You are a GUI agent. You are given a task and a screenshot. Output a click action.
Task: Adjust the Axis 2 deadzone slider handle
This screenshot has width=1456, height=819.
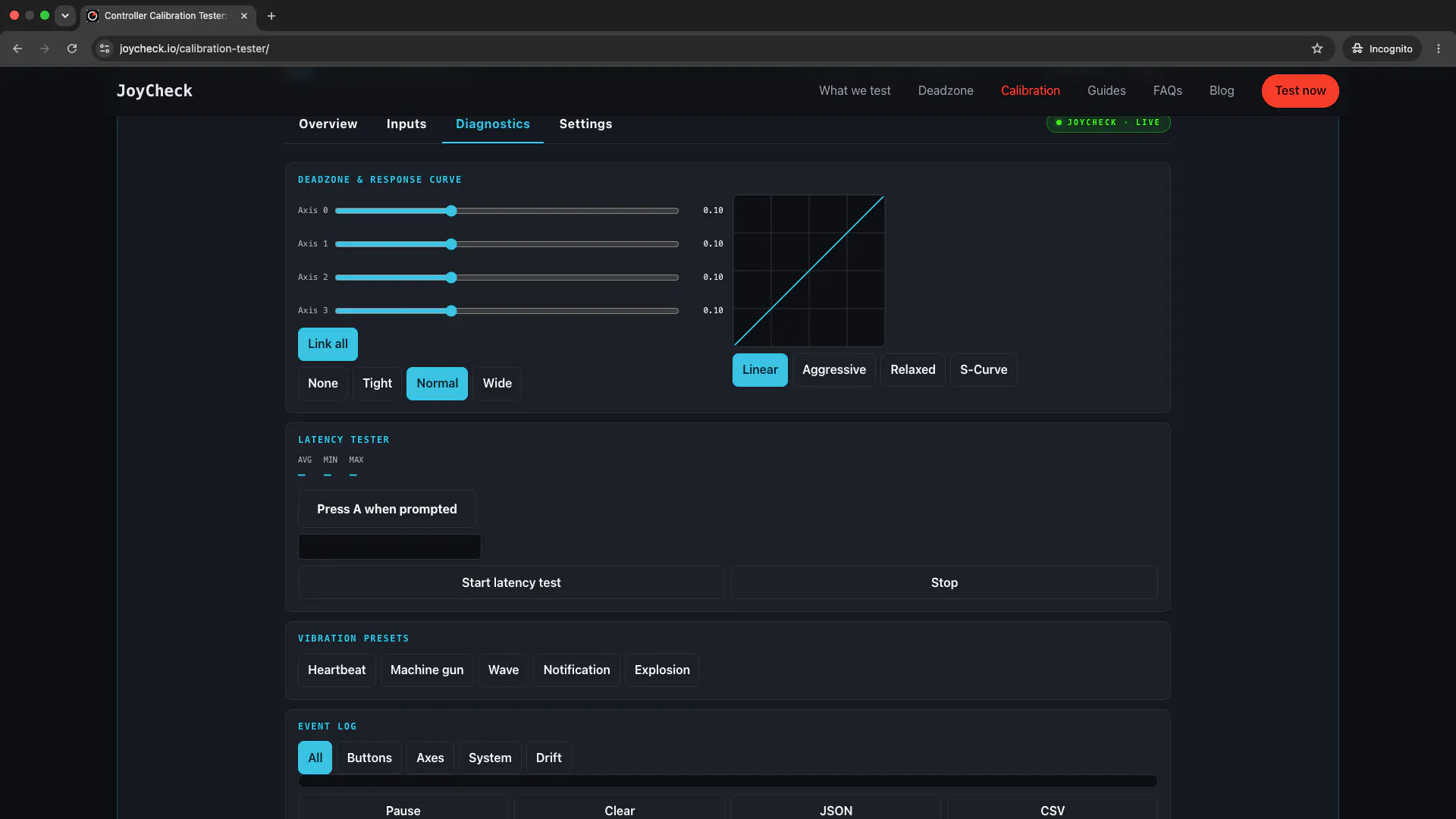(x=451, y=278)
